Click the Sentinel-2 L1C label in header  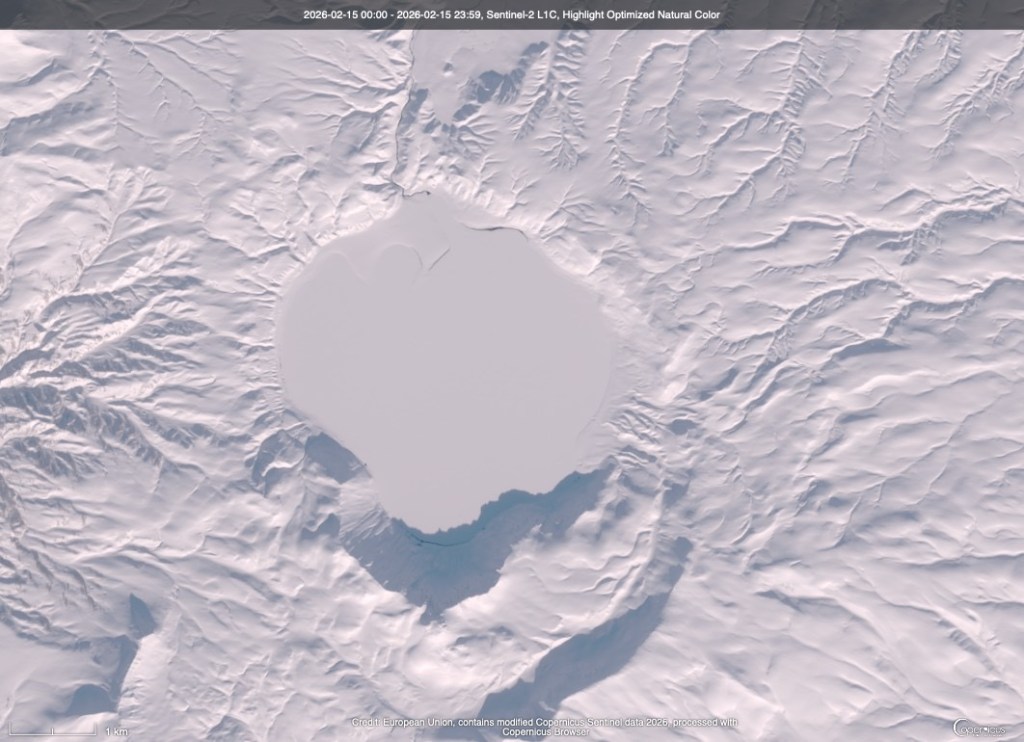point(524,15)
